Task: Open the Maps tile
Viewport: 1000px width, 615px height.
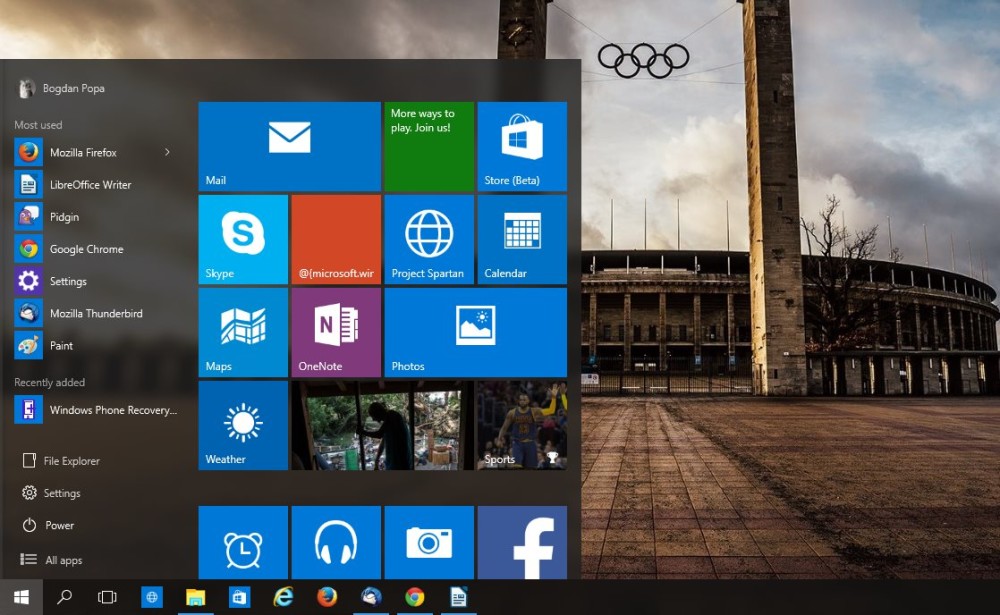Action: pos(243,332)
